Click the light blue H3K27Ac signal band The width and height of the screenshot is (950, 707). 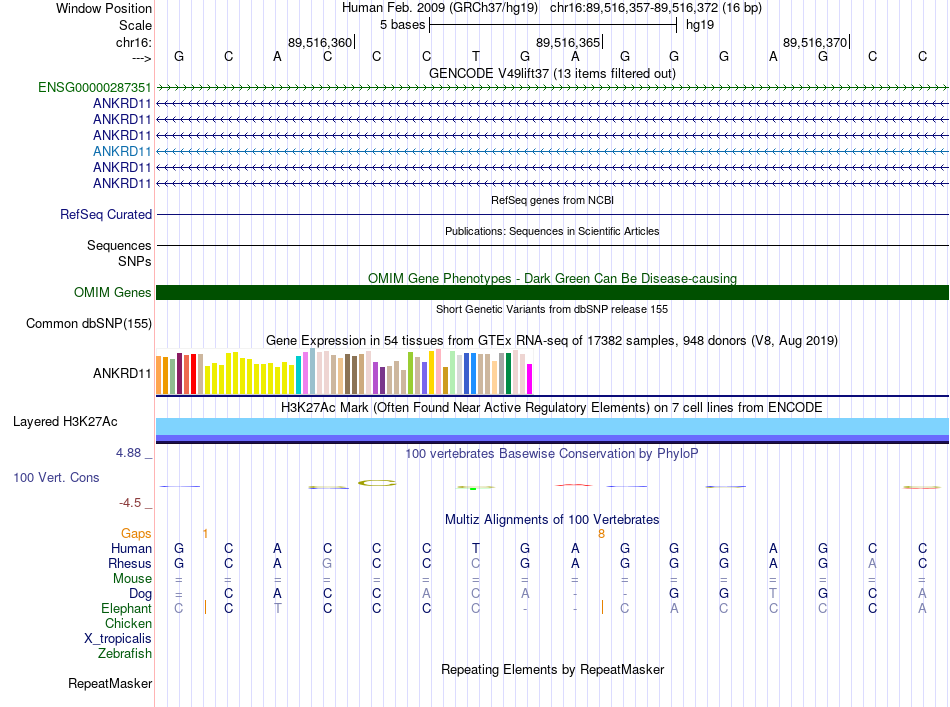552,427
